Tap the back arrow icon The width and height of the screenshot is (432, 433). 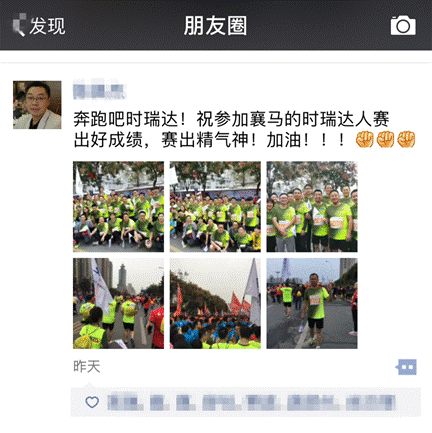coord(19,25)
